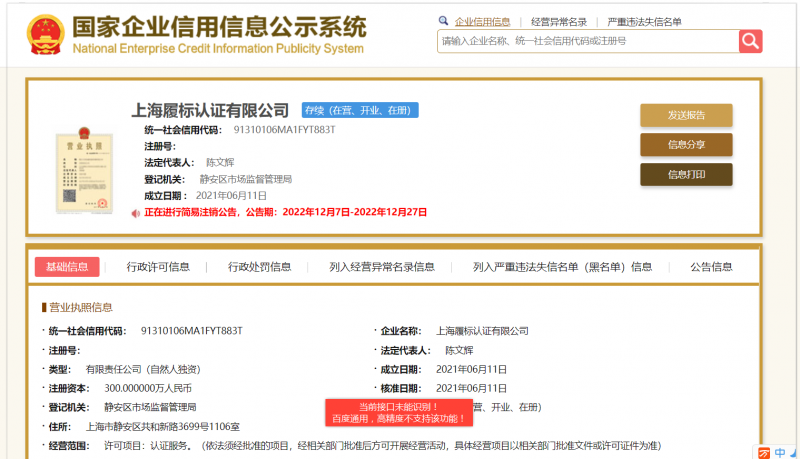This screenshot has height=459, width=800.
Task: Select the 严重违法失信名单 search category
Action: pos(644,22)
